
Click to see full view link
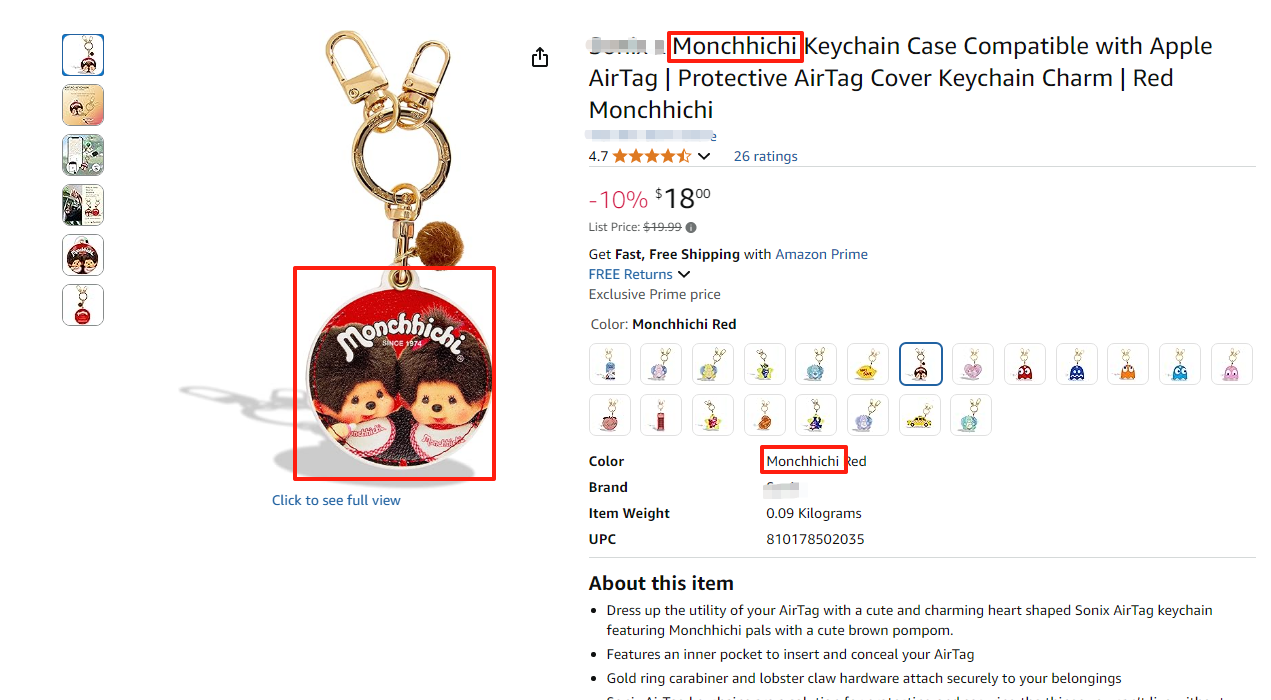[x=336, y=500]
